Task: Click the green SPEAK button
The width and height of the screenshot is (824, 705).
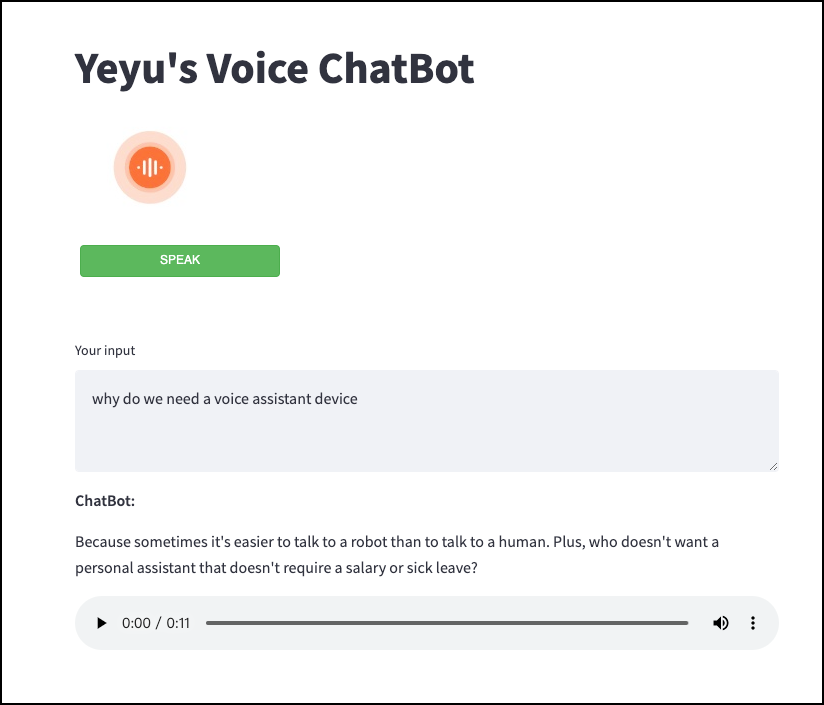Action: point(180,261)
